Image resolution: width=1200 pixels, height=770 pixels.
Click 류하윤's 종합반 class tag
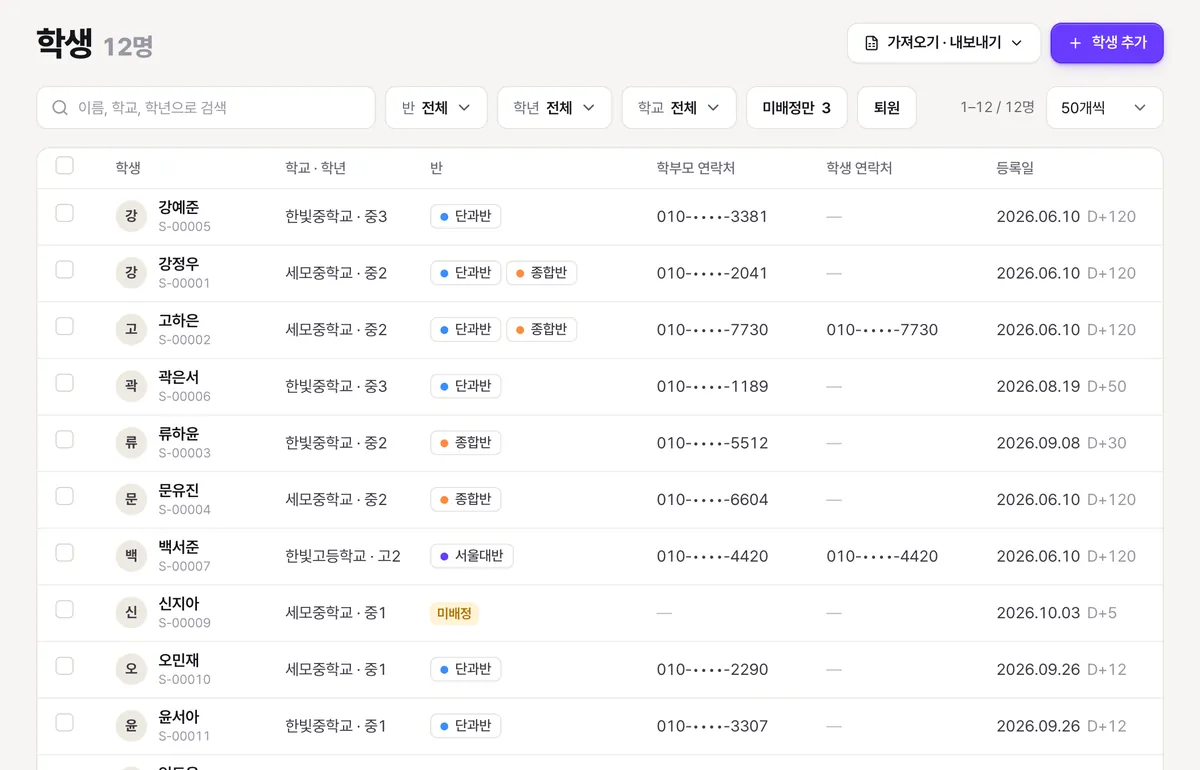(466, 442)
